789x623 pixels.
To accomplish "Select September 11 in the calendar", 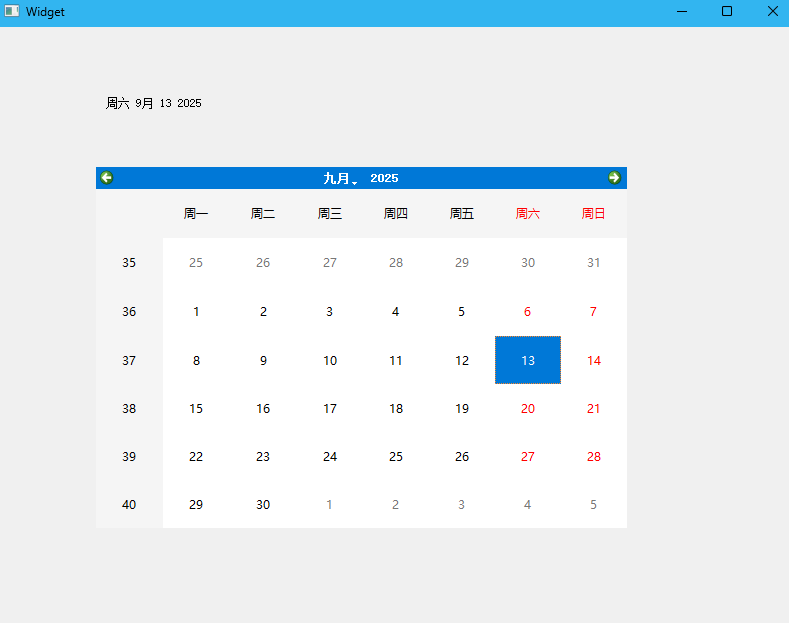I will point(396,360).
